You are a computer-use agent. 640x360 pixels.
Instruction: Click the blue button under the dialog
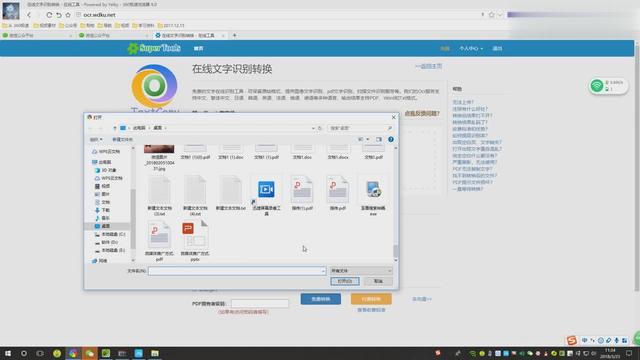(321, 299)
